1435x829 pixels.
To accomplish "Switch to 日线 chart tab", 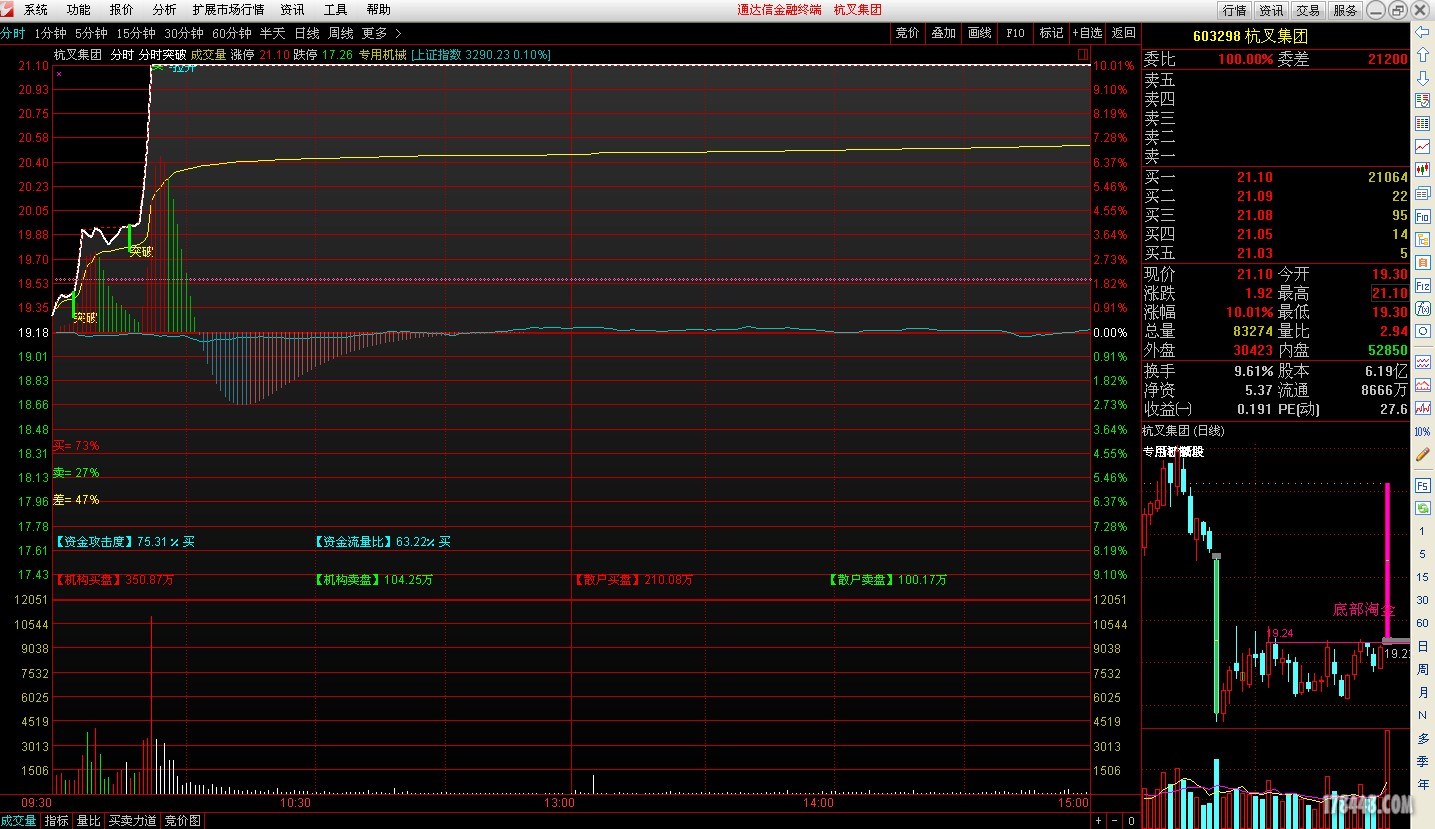I will pos(306,33).
